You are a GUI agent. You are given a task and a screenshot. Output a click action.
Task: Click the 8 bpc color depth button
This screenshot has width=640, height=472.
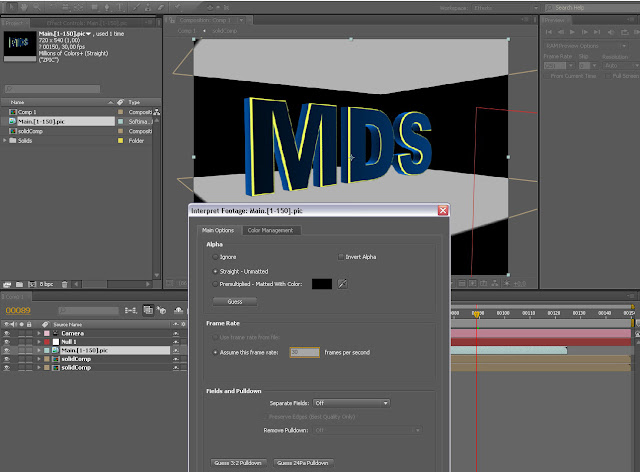pyautogui.click(x=46, y=284)
